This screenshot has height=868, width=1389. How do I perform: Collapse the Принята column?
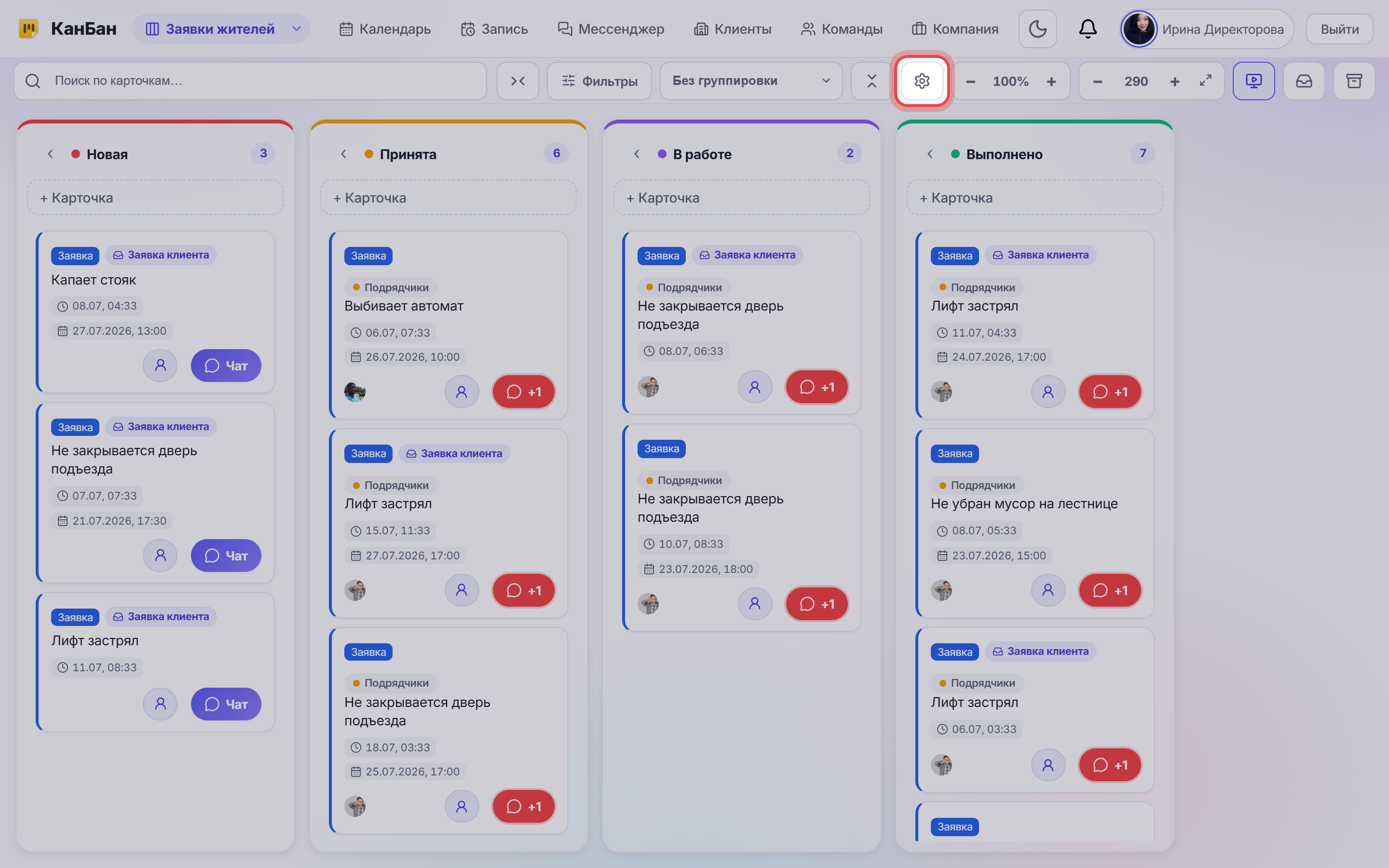(x=344, y=154)
